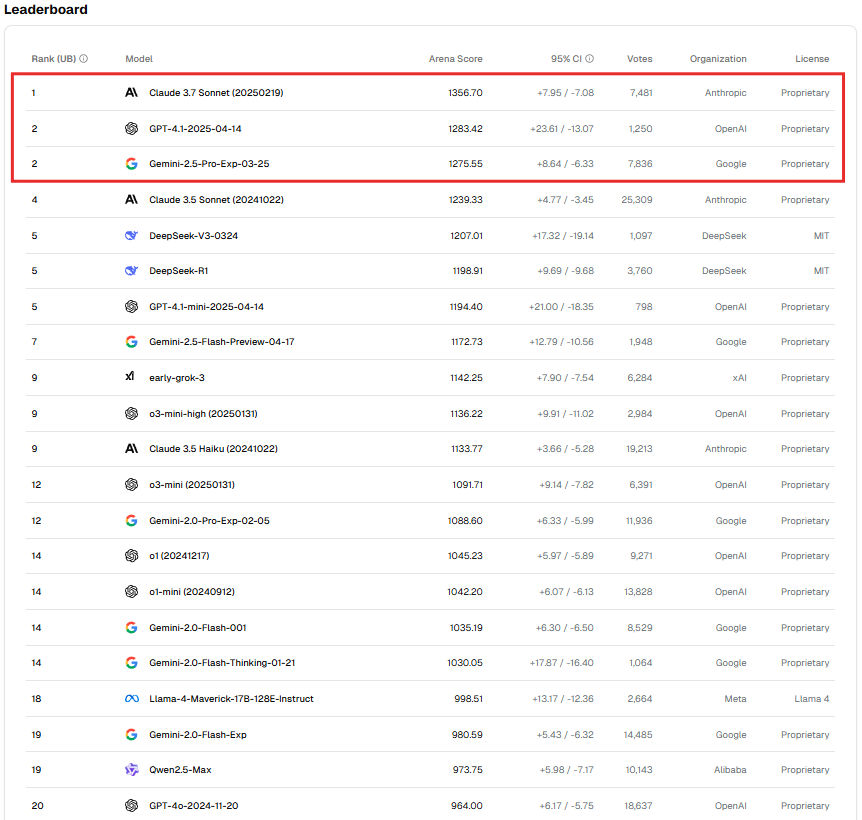Select the Qwen2.5-Max model name

point(180,770)
